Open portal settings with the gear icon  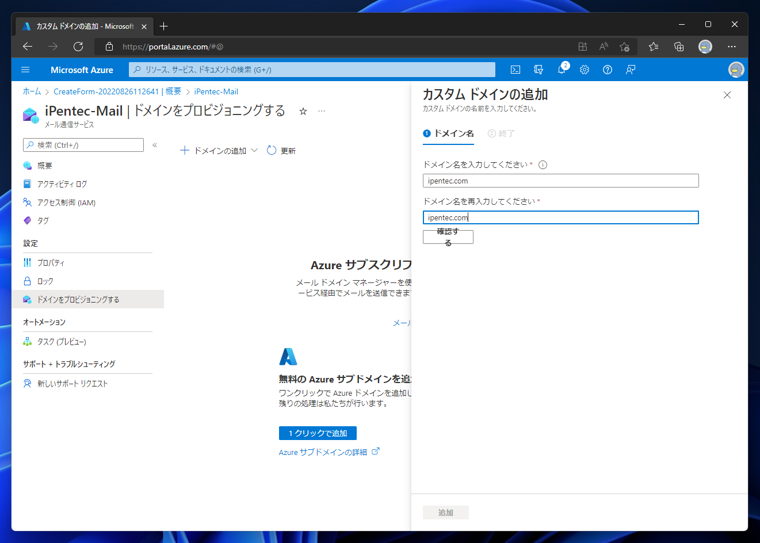click(x=585, y=70)
